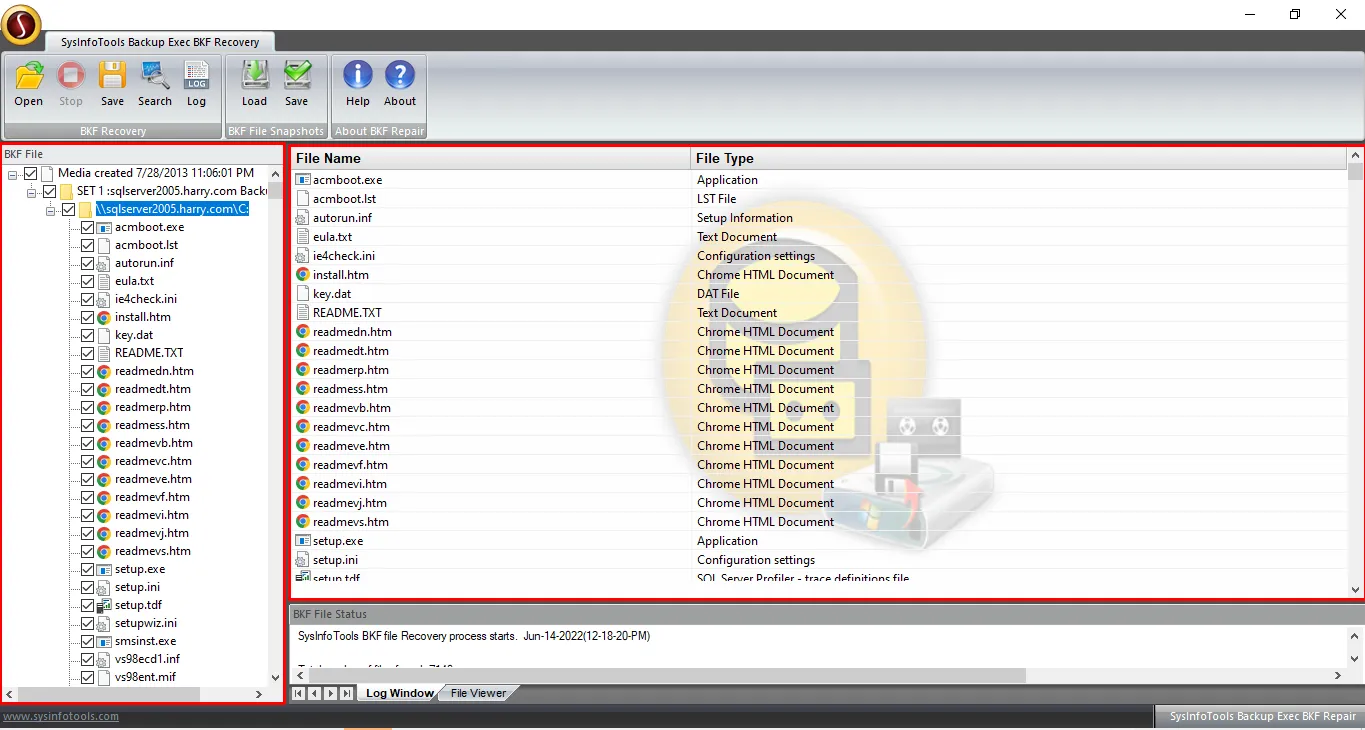
Task: Click the BKF tree scrollbar down arrow
Action: coord(276,678)
